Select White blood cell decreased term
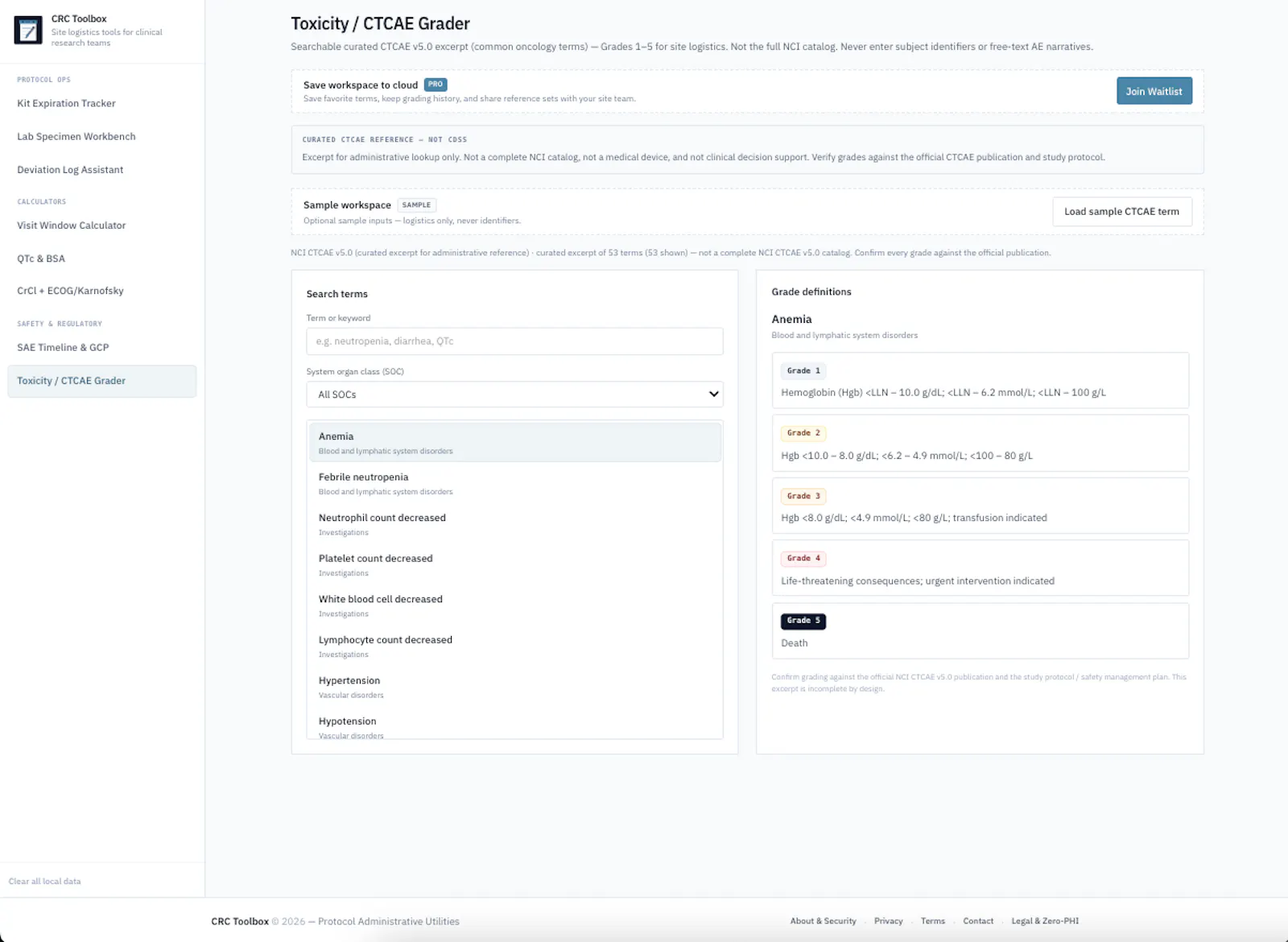The image size is (1288, 942). [x=515, y=605]
